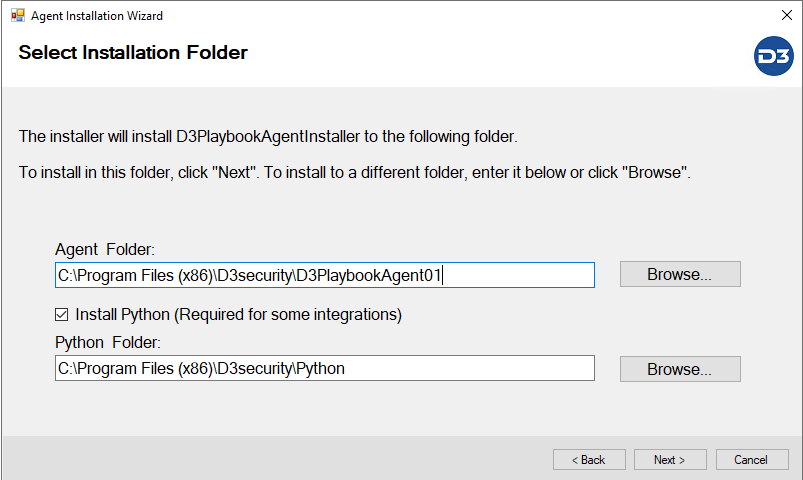Browse for the Python Folder location
This screenshot has width=803, height=480.
680,369
